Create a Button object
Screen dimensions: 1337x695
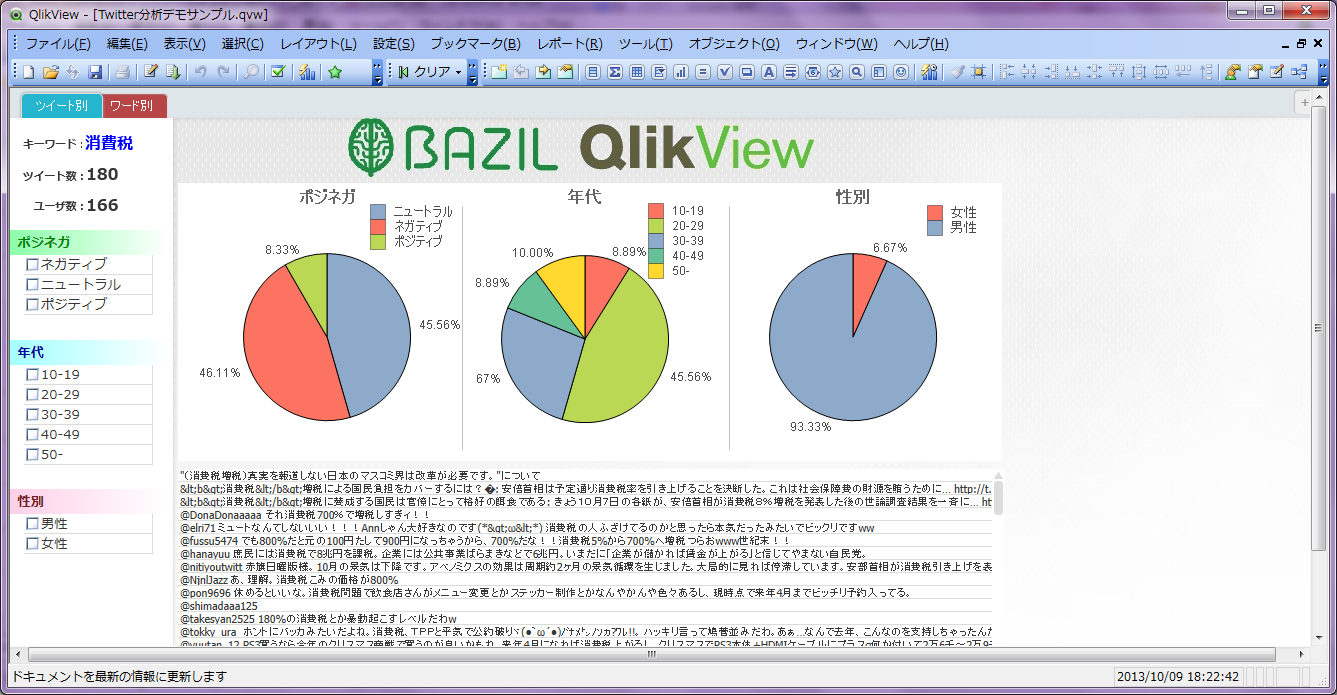[x=747, y=72]
